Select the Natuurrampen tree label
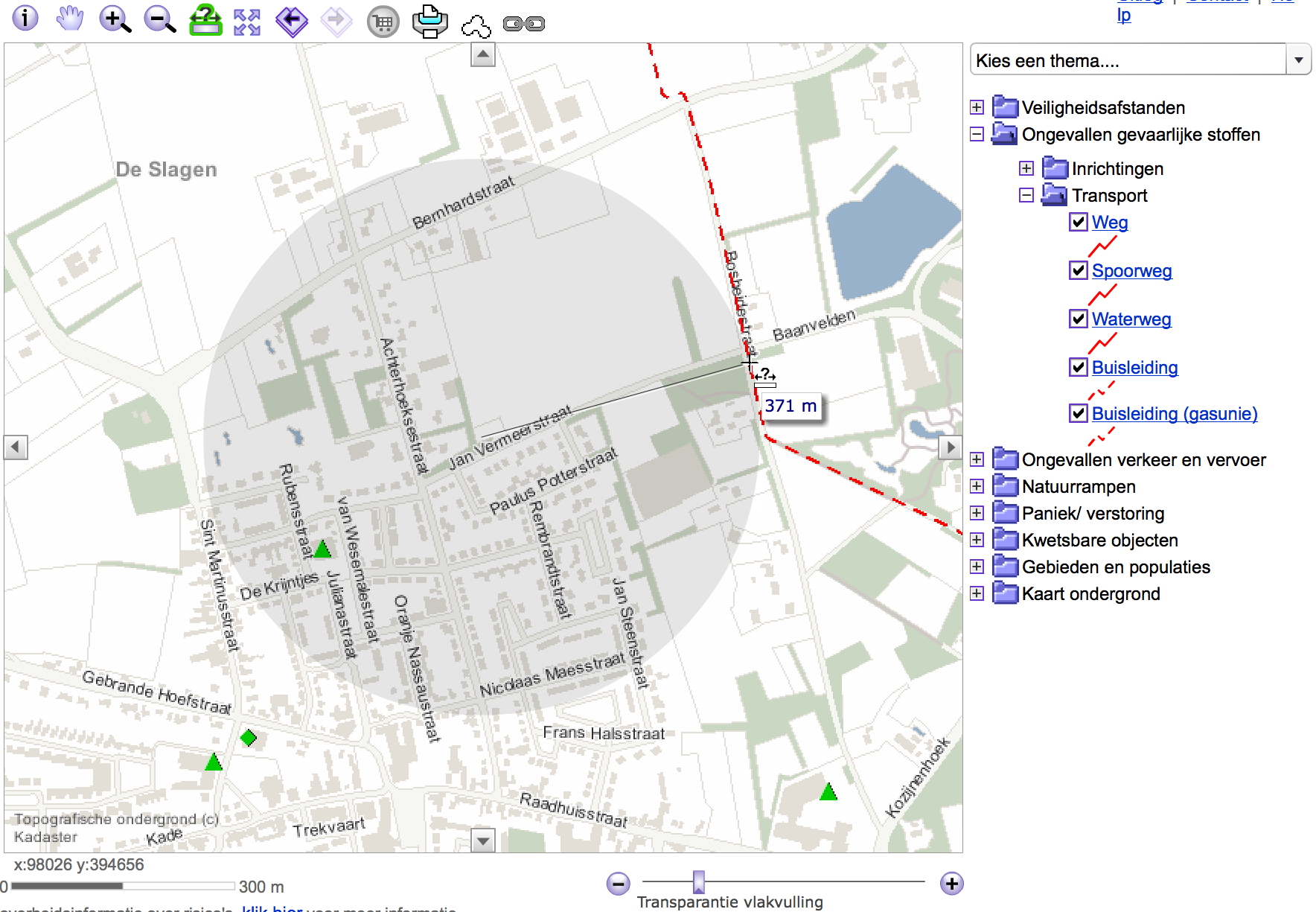 click(x=1079, y=486)
